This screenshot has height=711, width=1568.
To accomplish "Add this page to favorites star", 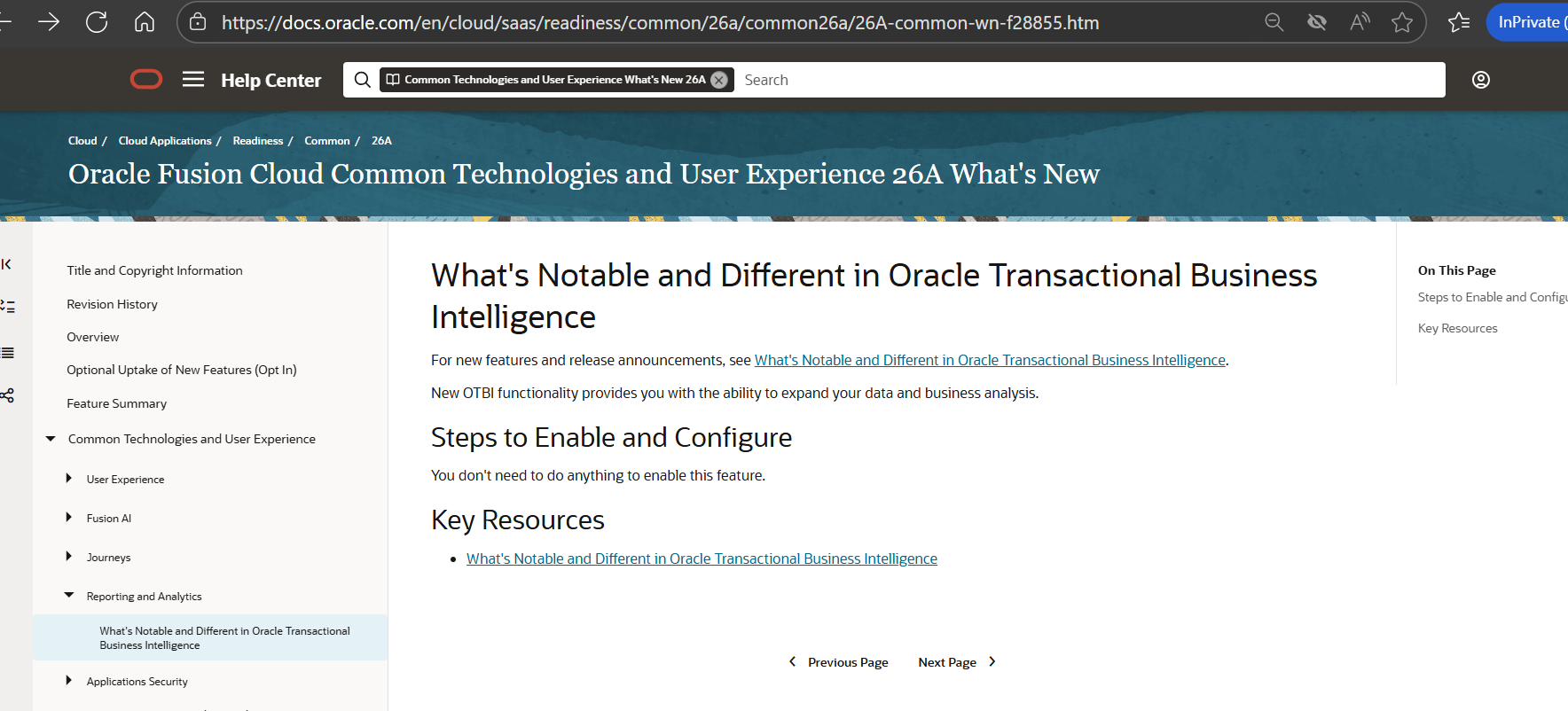I will click(x=1402, y=22).
